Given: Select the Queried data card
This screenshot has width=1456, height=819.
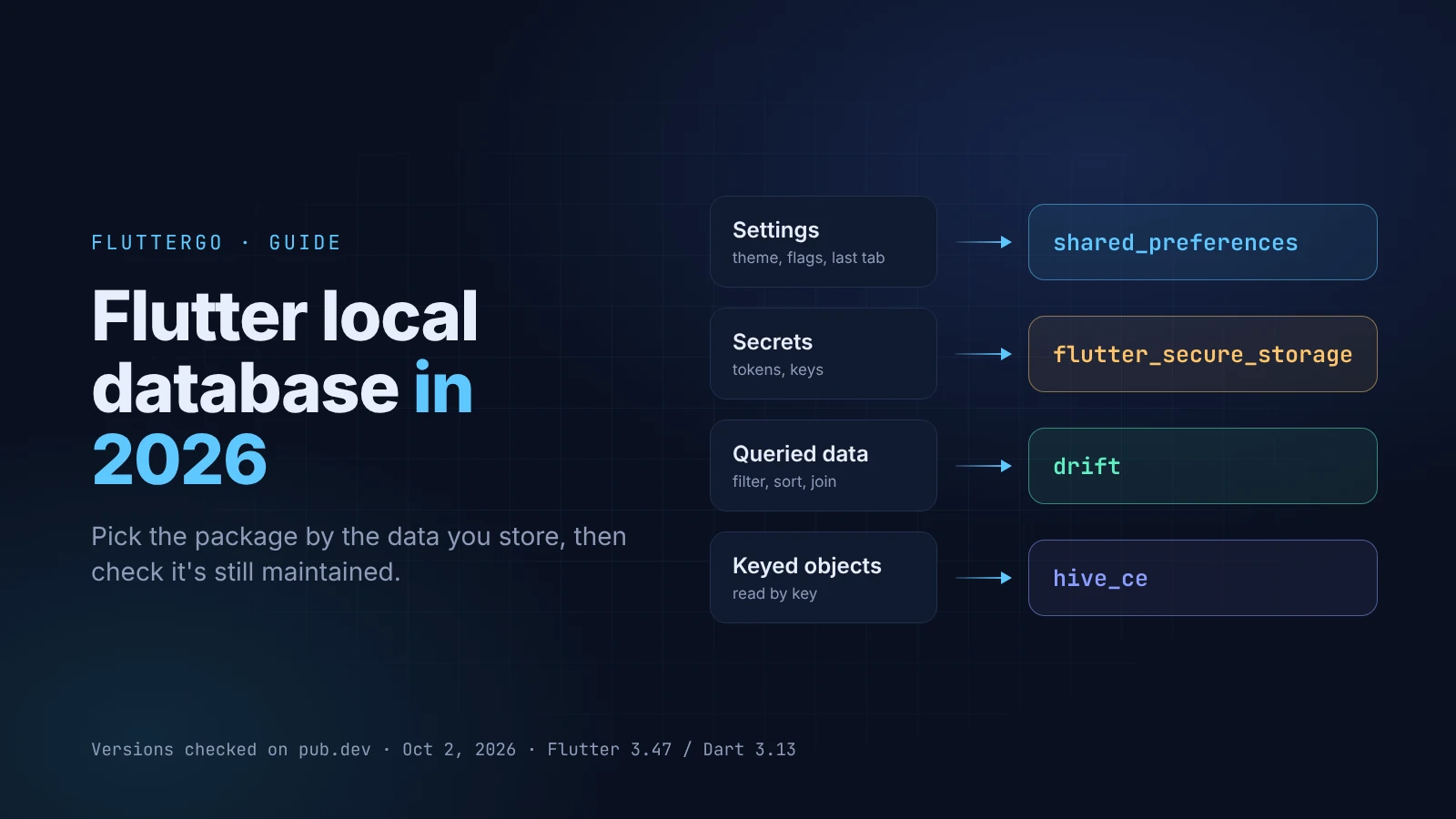Looking at the screenshot, I should point(823,466).
